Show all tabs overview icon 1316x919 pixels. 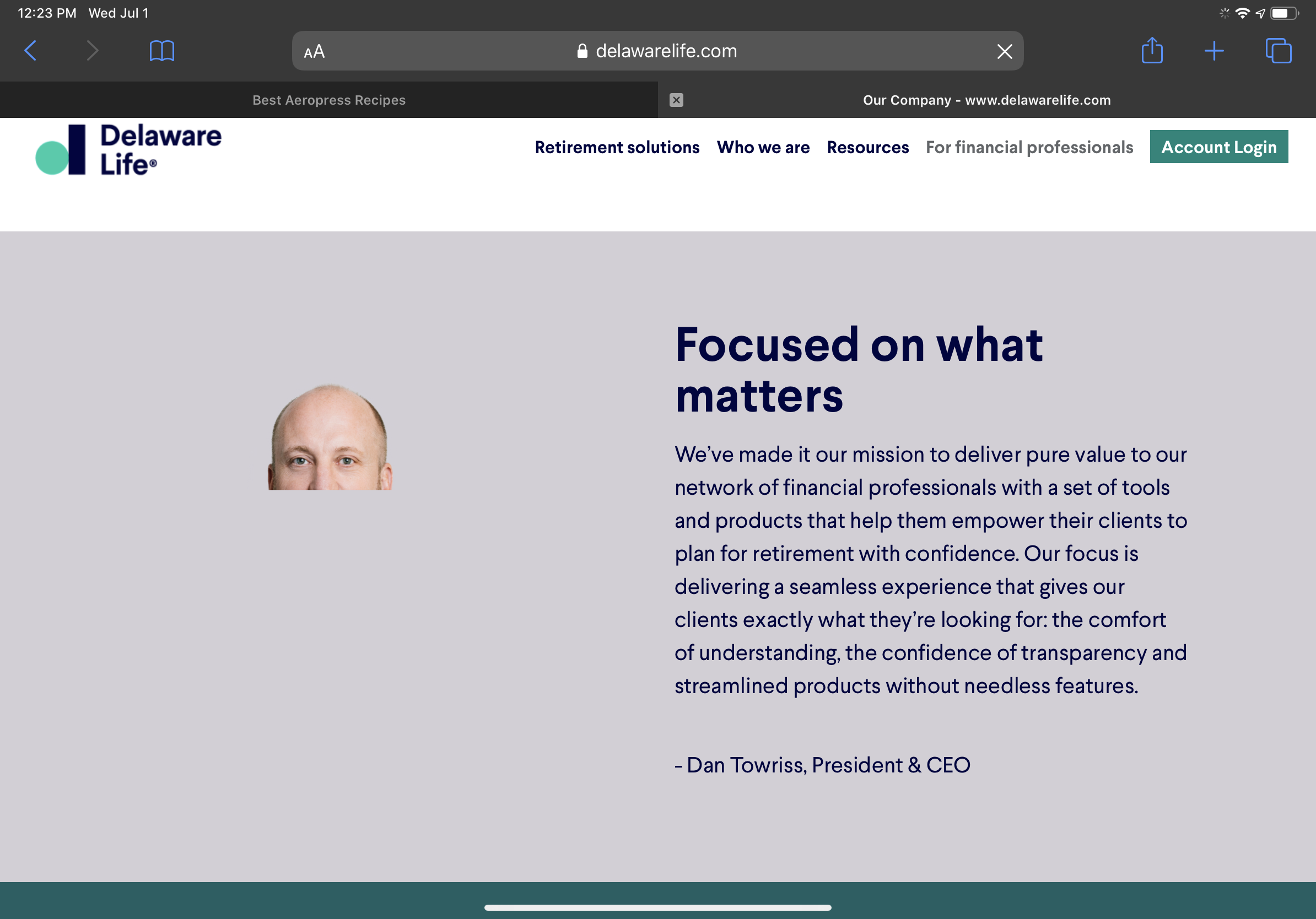click(1278, 51)
